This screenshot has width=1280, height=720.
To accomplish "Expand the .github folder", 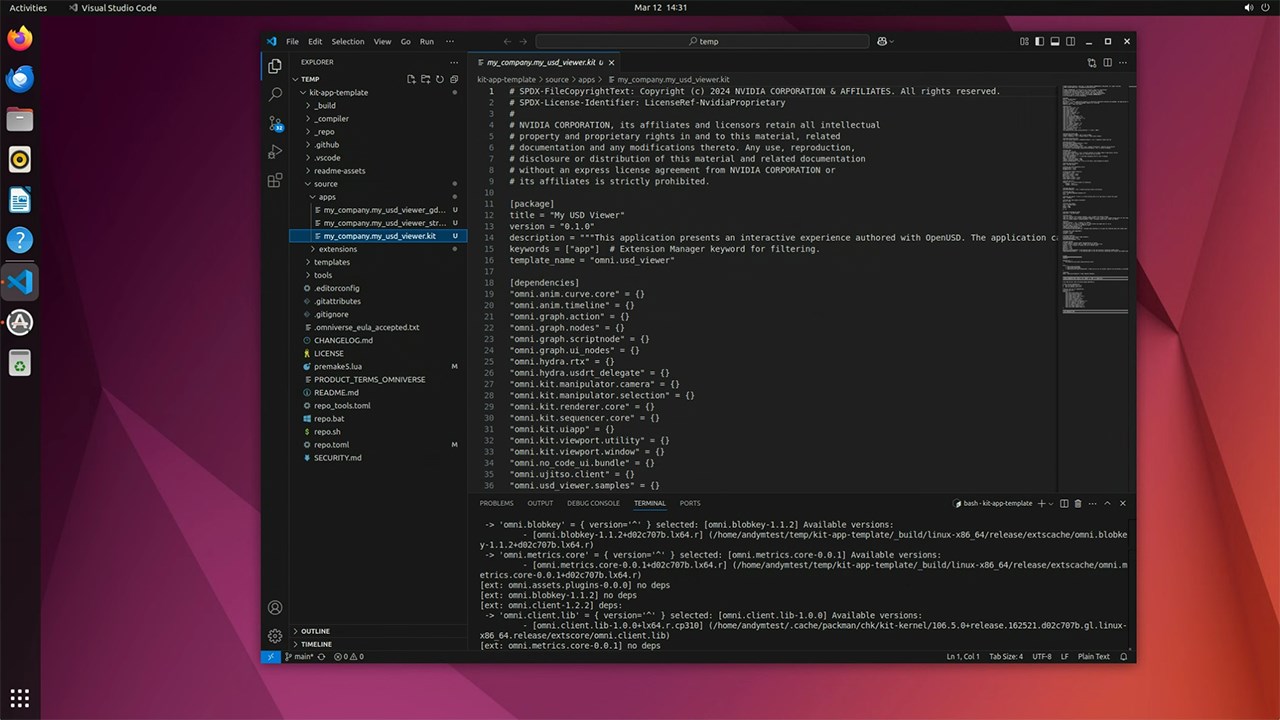I will (x=307, y=144).
